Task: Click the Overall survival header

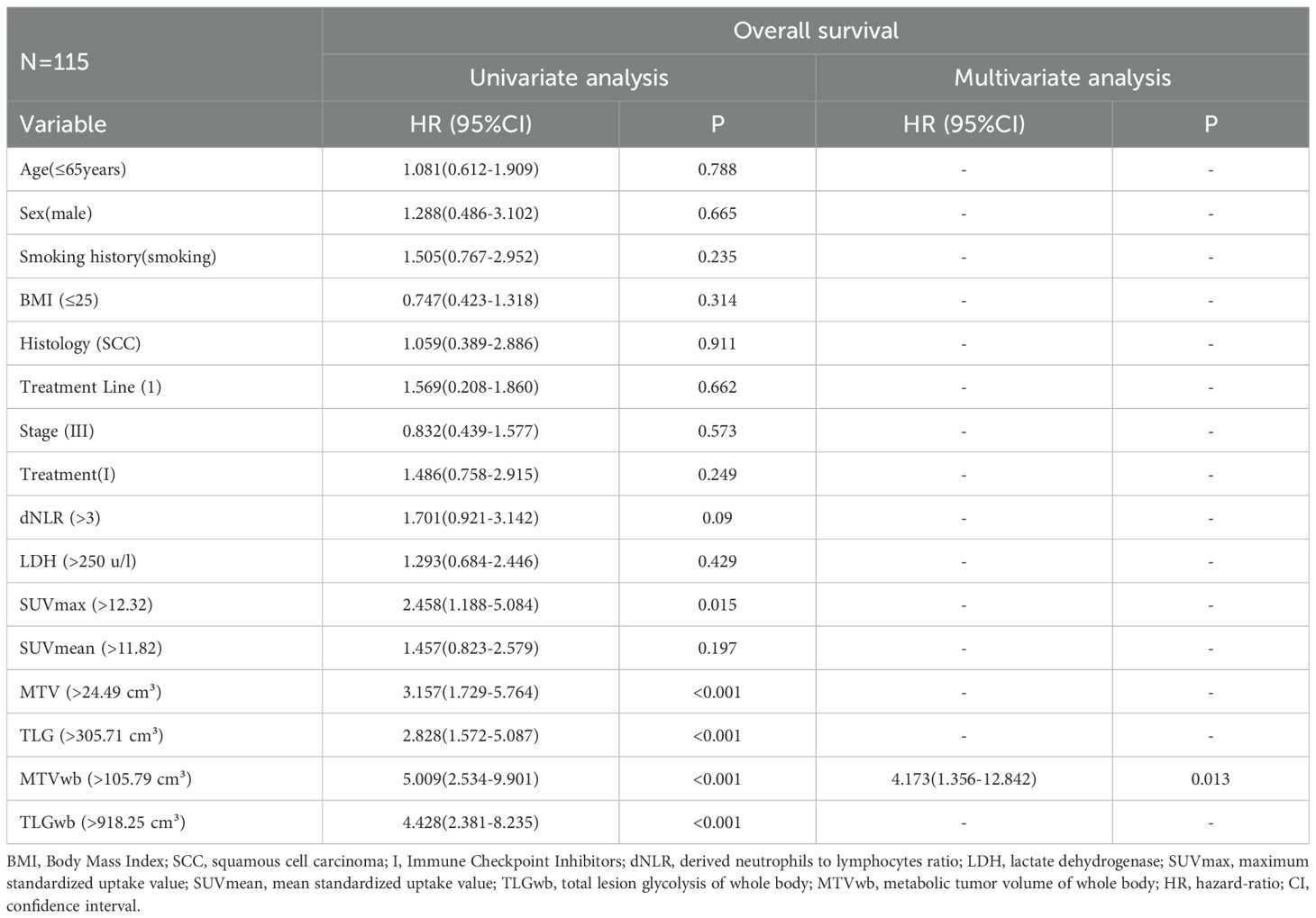Action: 815,31
